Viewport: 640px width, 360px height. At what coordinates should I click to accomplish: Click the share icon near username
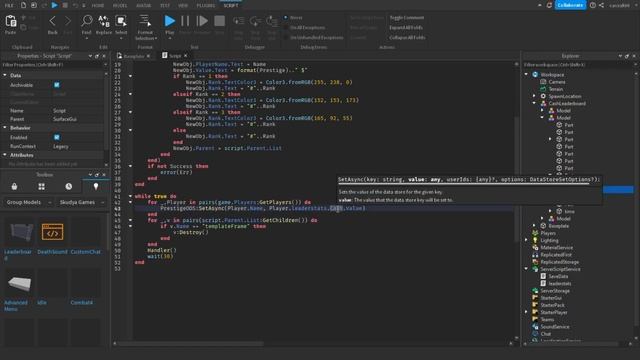click(602, 5)
